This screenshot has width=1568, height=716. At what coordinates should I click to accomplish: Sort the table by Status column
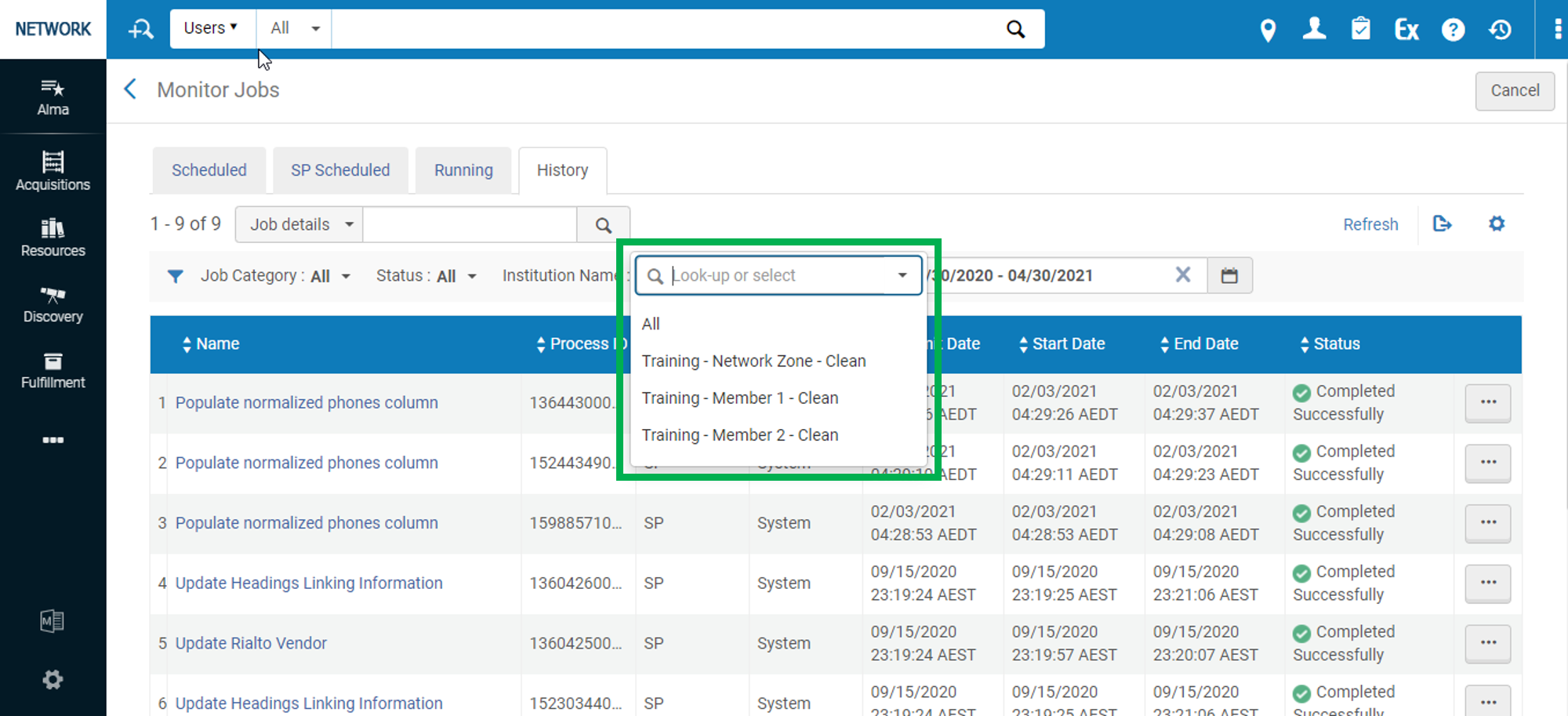coord(1330,344)
